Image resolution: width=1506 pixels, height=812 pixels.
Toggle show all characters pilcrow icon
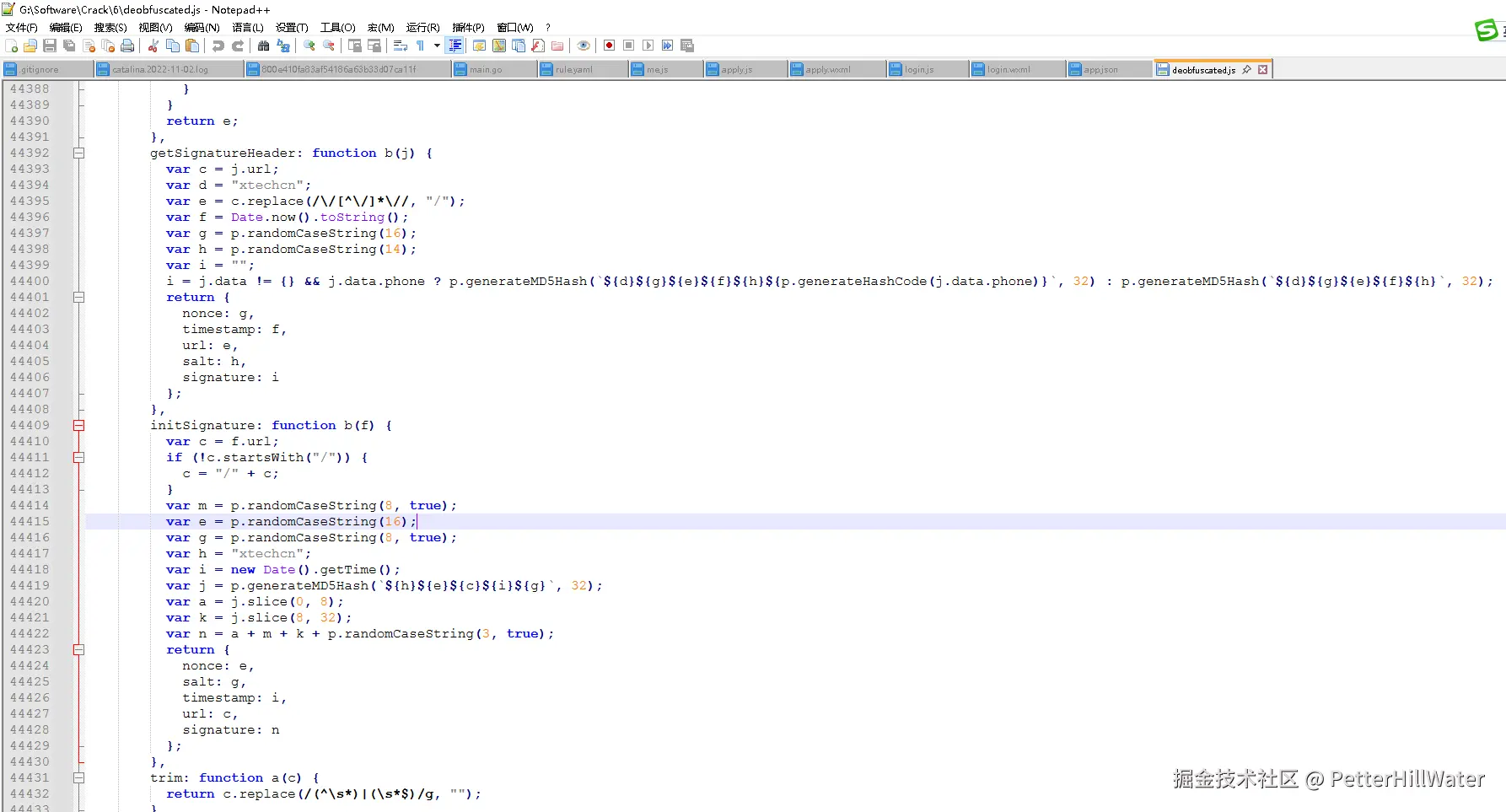tap(420, 46)
